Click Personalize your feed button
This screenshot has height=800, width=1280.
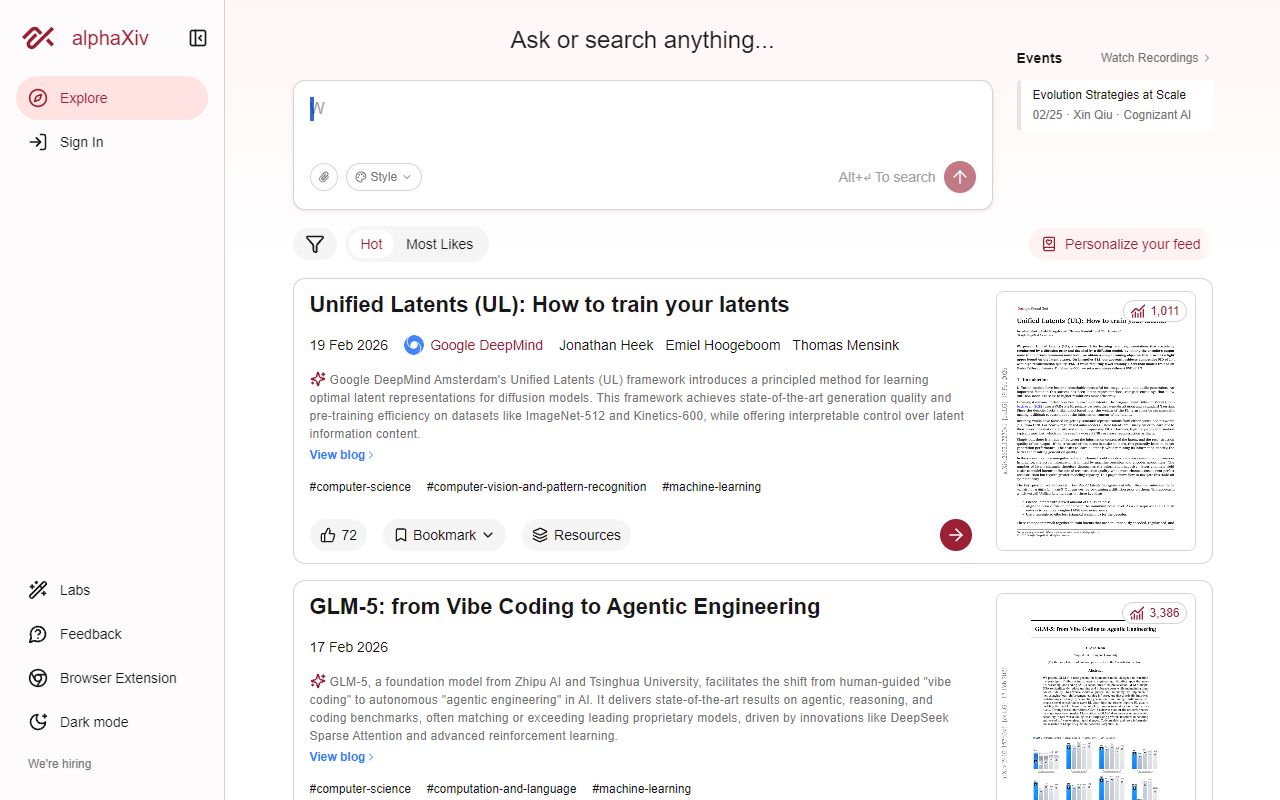(x=1120, y=244)
